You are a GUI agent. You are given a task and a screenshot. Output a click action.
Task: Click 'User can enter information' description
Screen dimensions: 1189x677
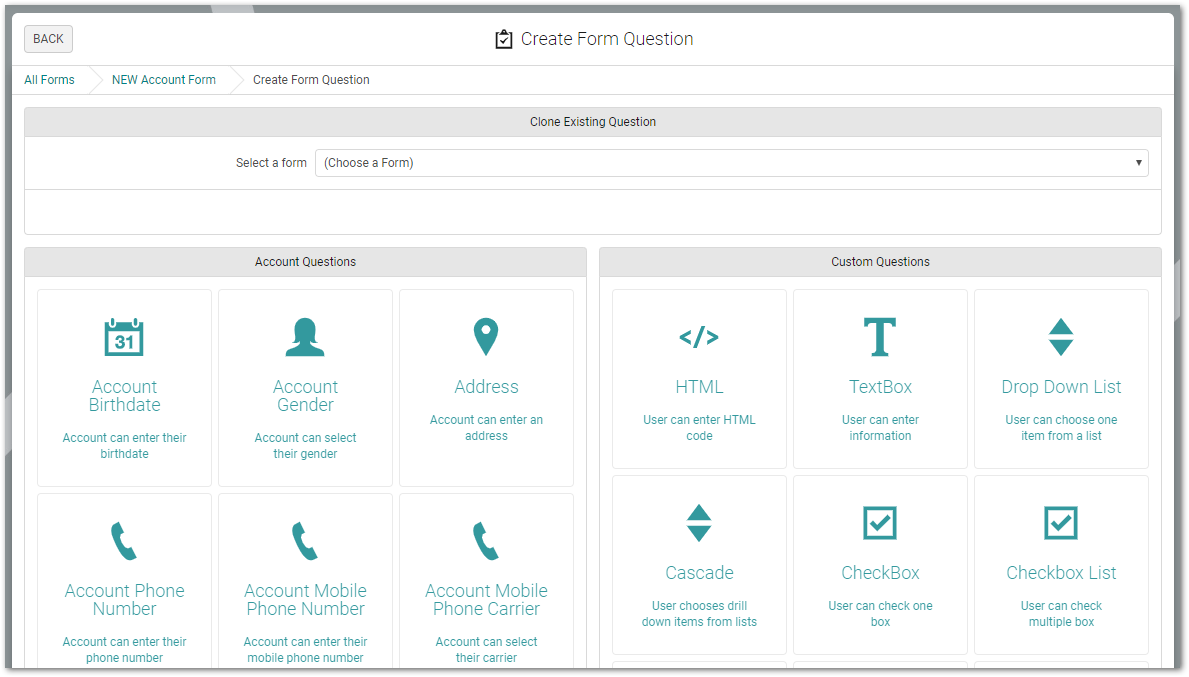[x=880, y=428]
